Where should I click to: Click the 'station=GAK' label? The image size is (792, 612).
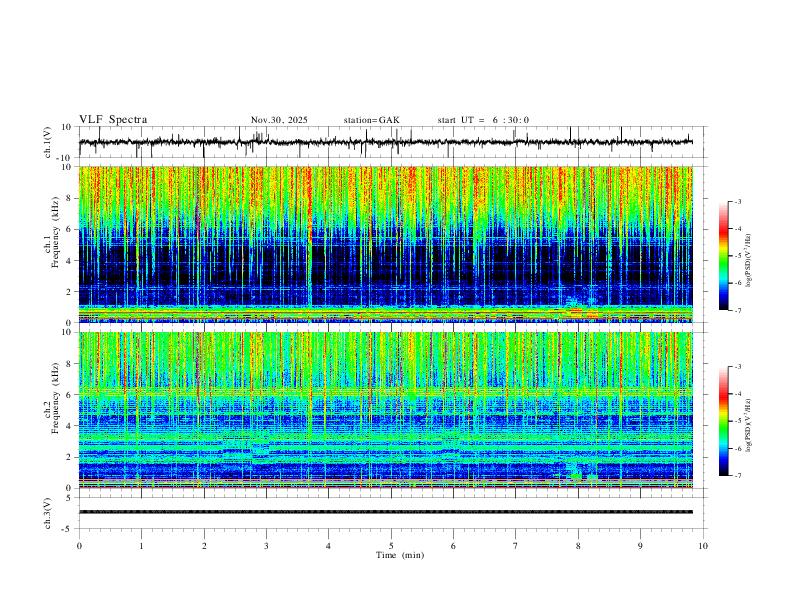[x=371, y=120]
